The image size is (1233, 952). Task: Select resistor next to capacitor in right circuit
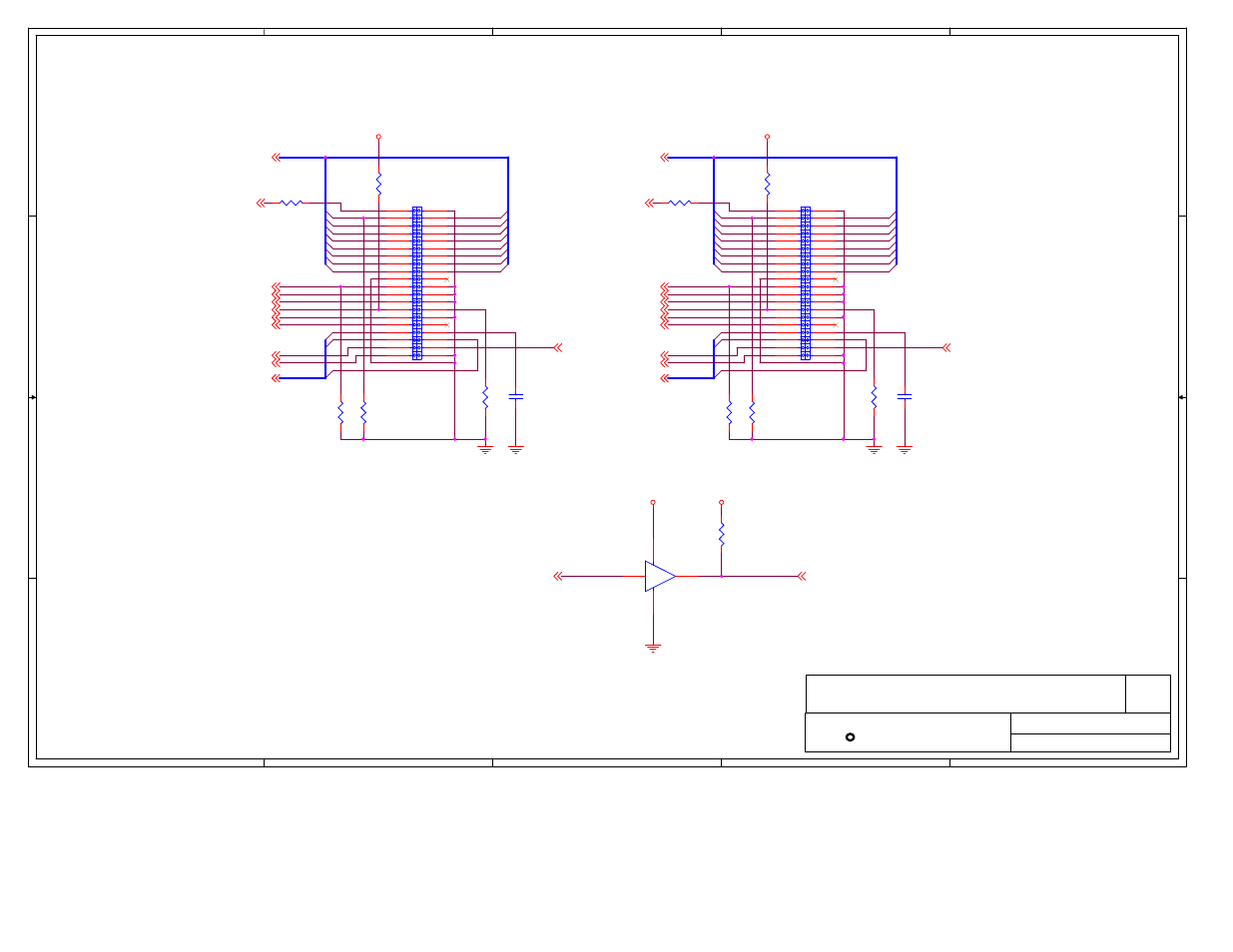(874, 397)
